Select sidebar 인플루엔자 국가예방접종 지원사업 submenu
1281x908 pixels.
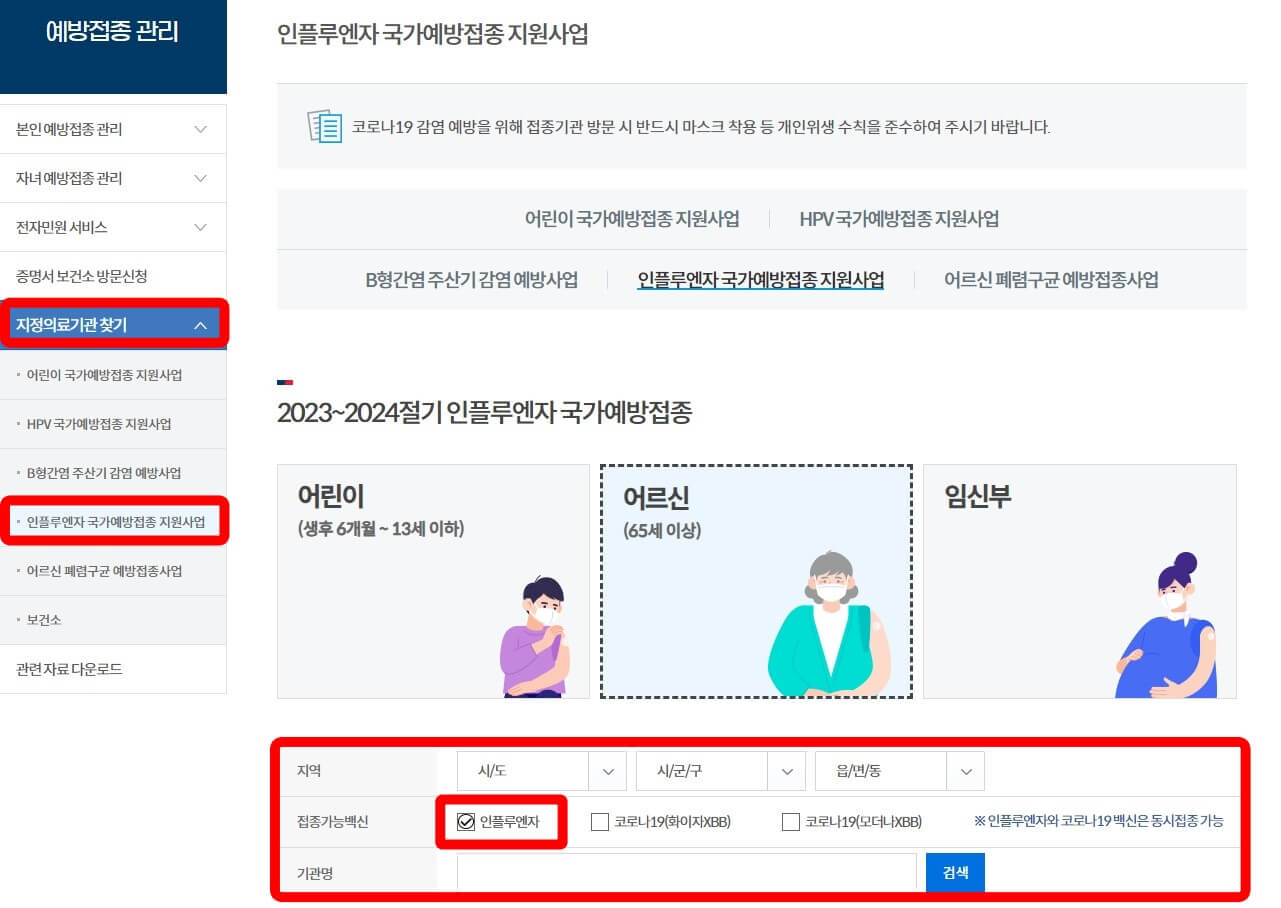(x=113, y=522)
